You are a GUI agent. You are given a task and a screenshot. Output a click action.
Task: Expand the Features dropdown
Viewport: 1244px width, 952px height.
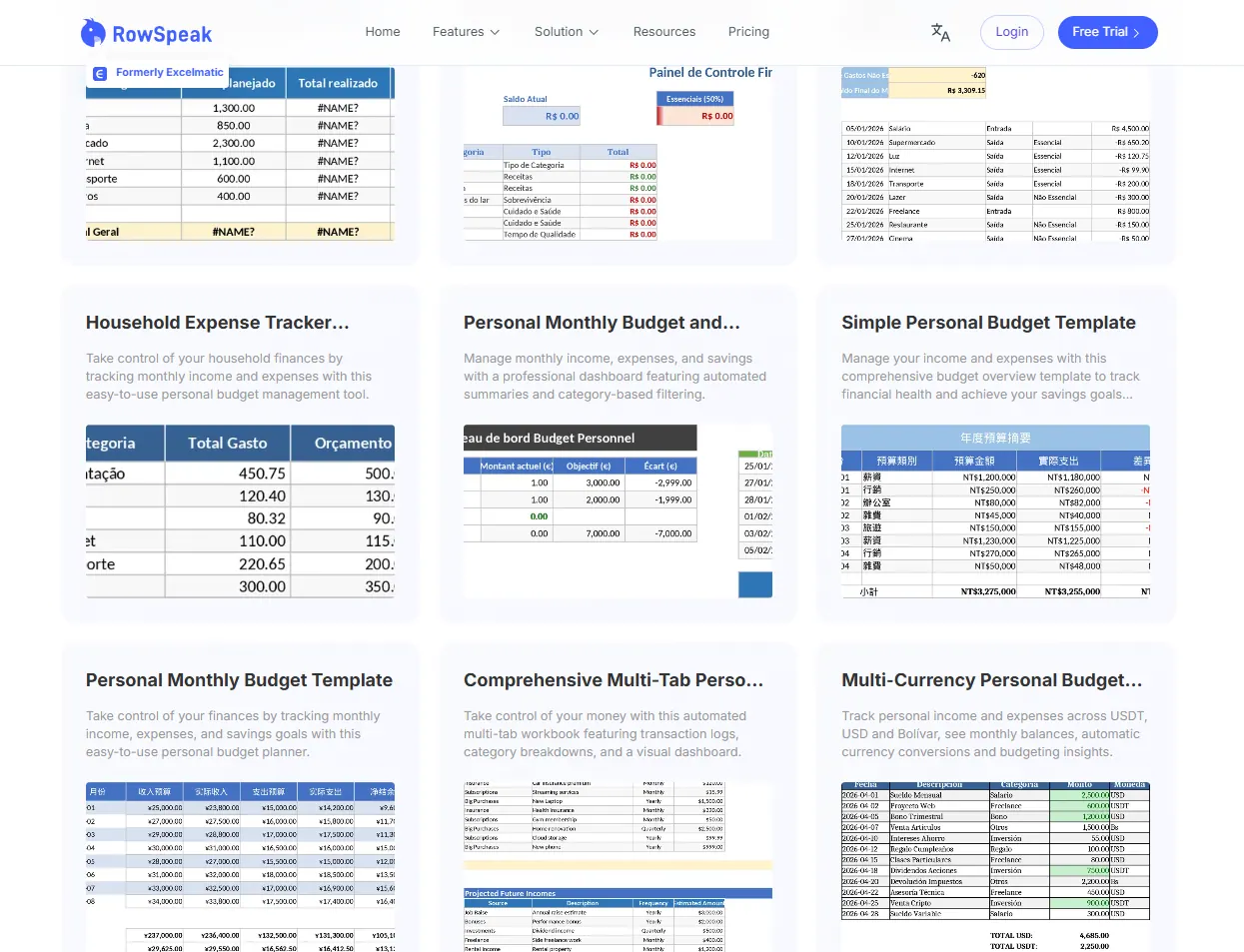point(466,31)
